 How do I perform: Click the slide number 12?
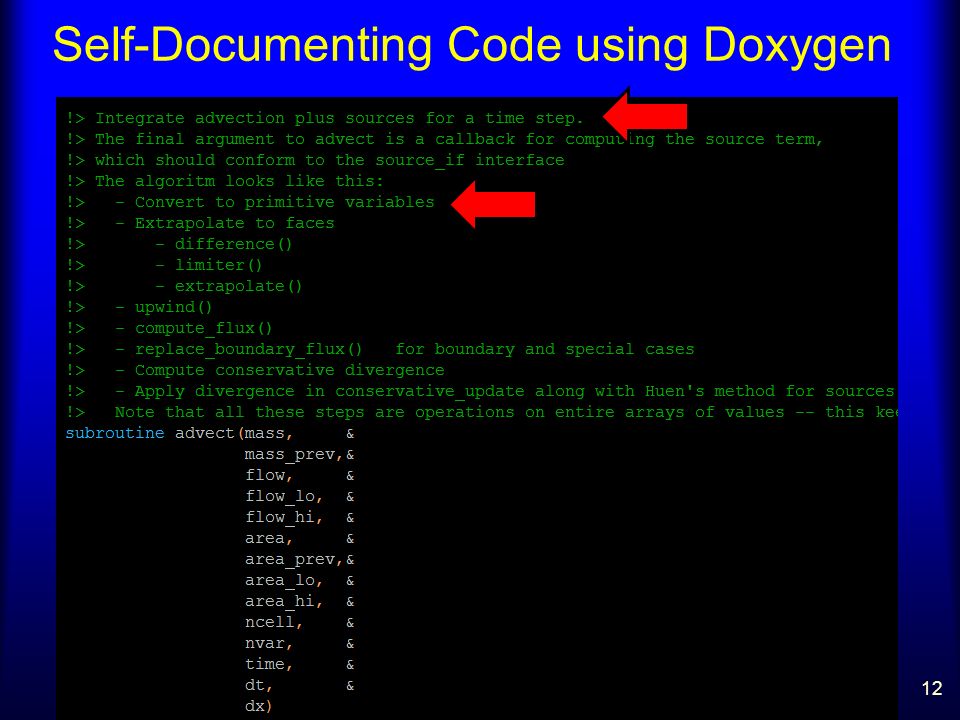pos(932,688)
